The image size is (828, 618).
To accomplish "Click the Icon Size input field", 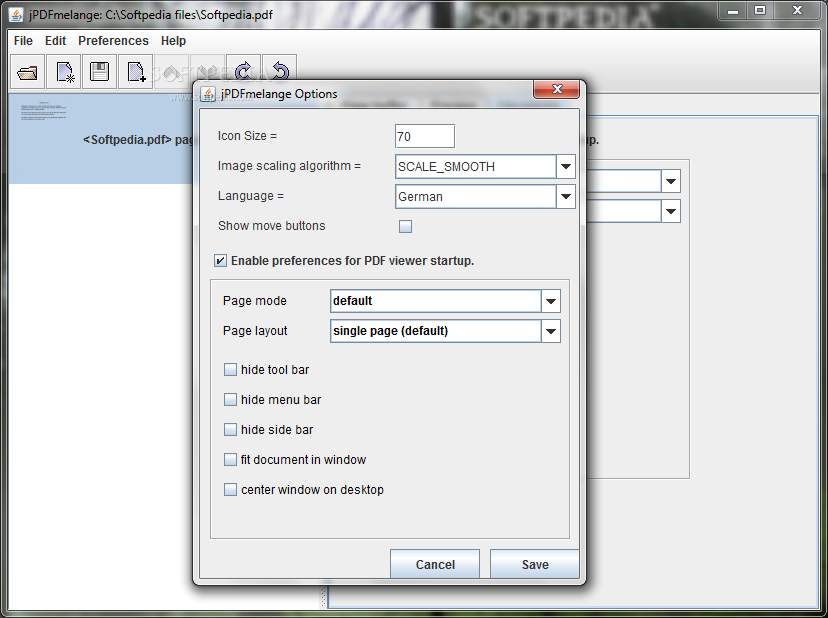I will click(425, 136).
